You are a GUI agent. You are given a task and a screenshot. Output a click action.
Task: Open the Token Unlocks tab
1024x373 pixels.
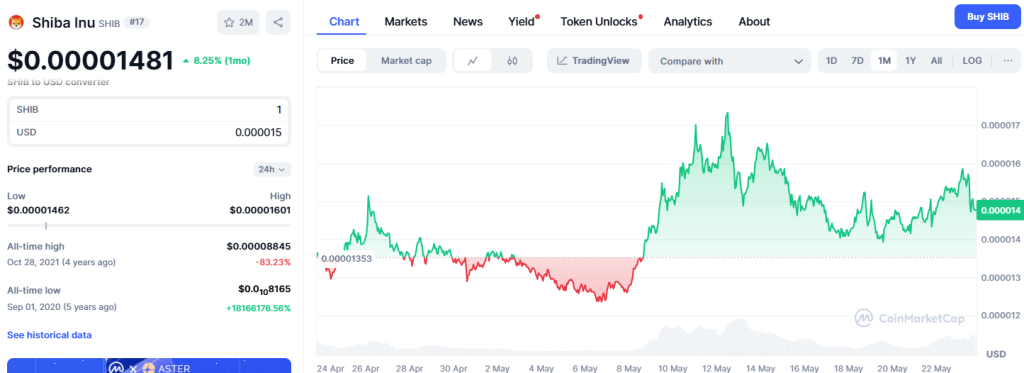tap(599, 22)
